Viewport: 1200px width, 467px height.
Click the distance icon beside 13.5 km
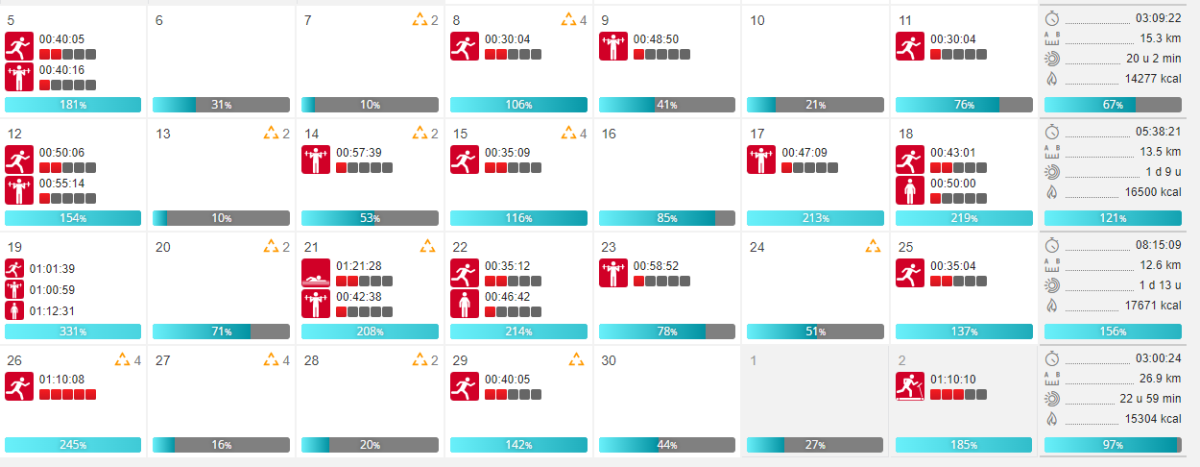[1052, 152]
